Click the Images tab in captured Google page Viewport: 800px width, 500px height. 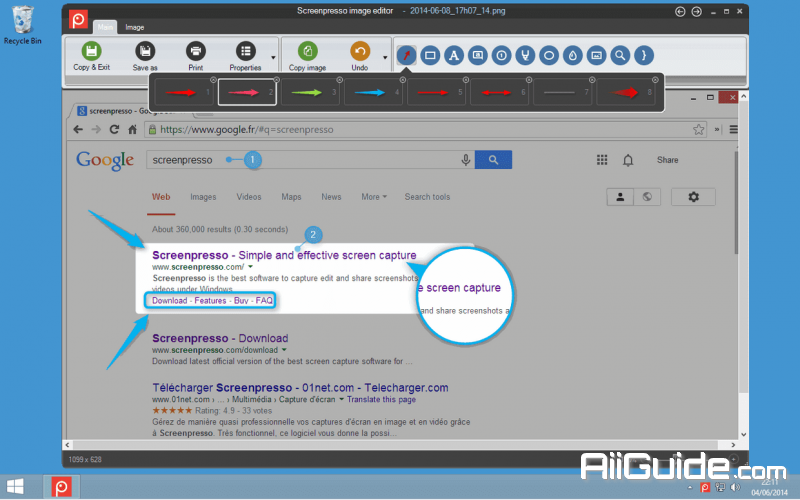pyautogui.click(x=203, y=197)
